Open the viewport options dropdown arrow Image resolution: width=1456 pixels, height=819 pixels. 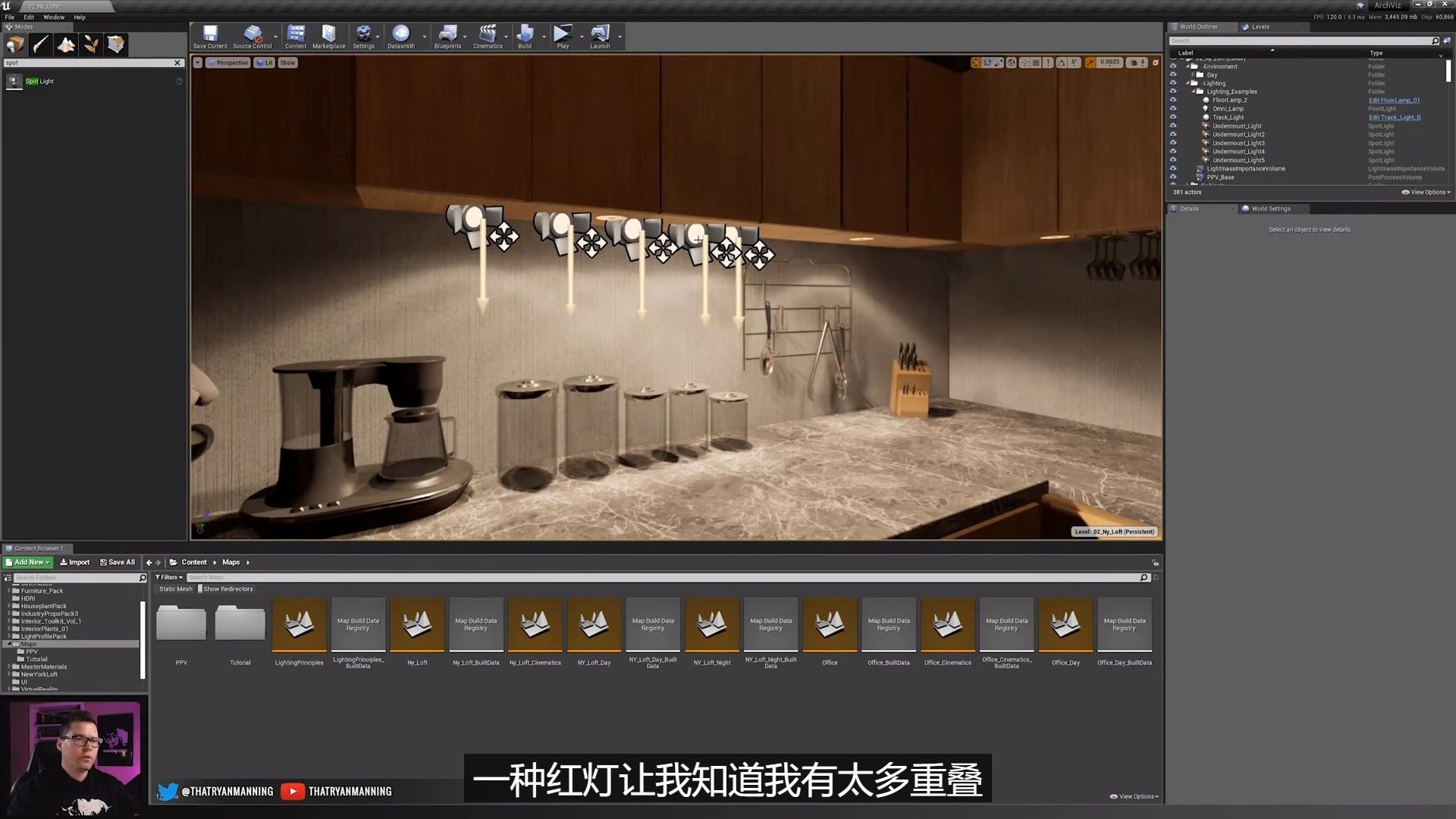coord(198,63)
